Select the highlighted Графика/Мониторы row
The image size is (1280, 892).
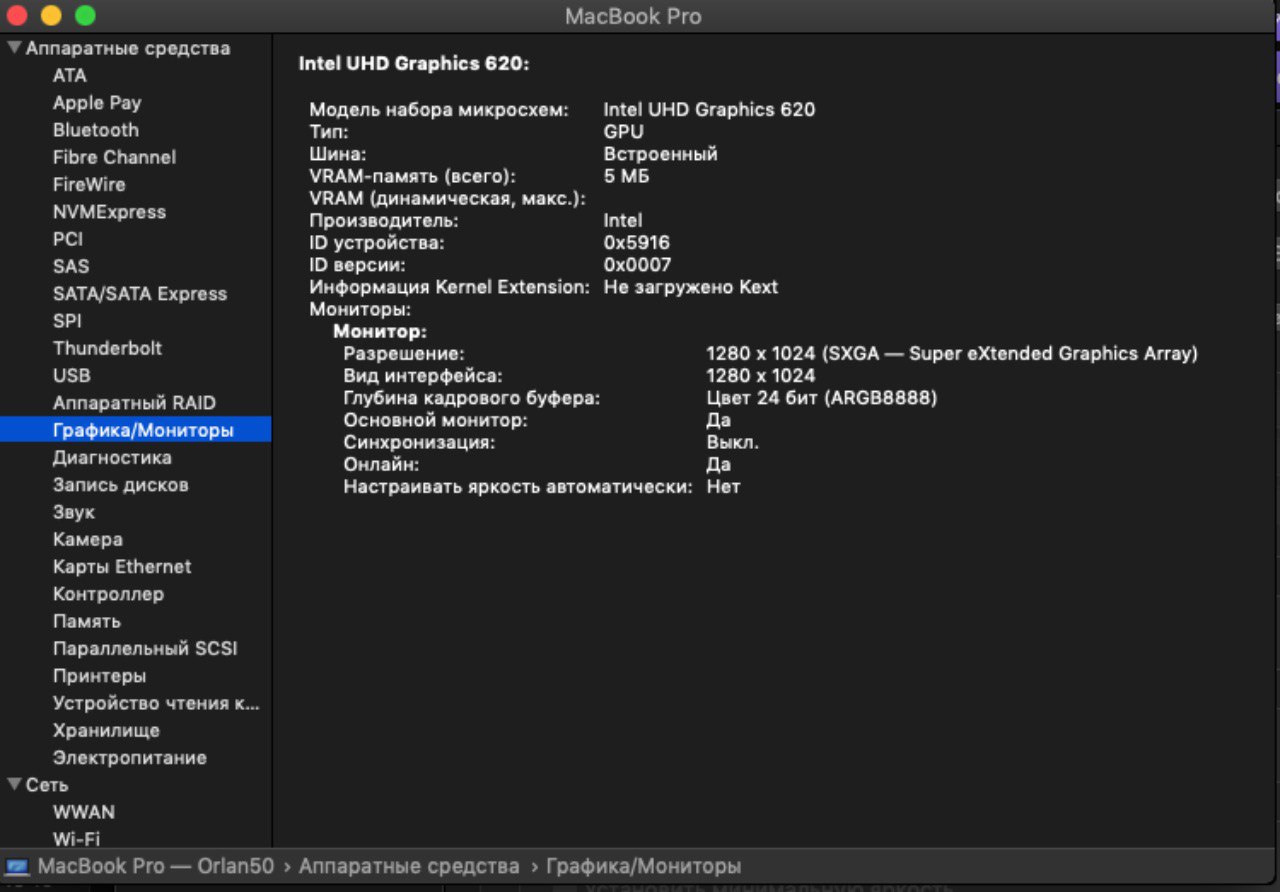[x=135, y=430]
